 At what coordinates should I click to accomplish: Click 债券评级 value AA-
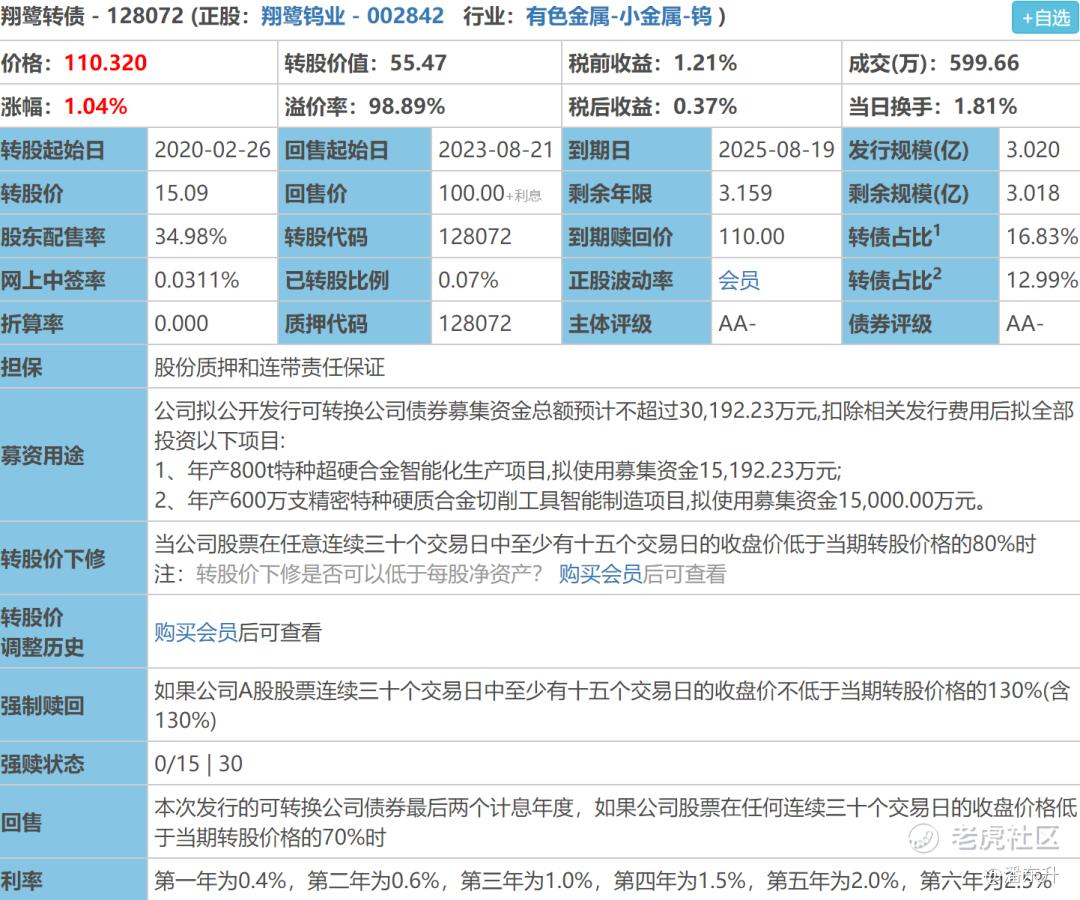pos(1024,324)
